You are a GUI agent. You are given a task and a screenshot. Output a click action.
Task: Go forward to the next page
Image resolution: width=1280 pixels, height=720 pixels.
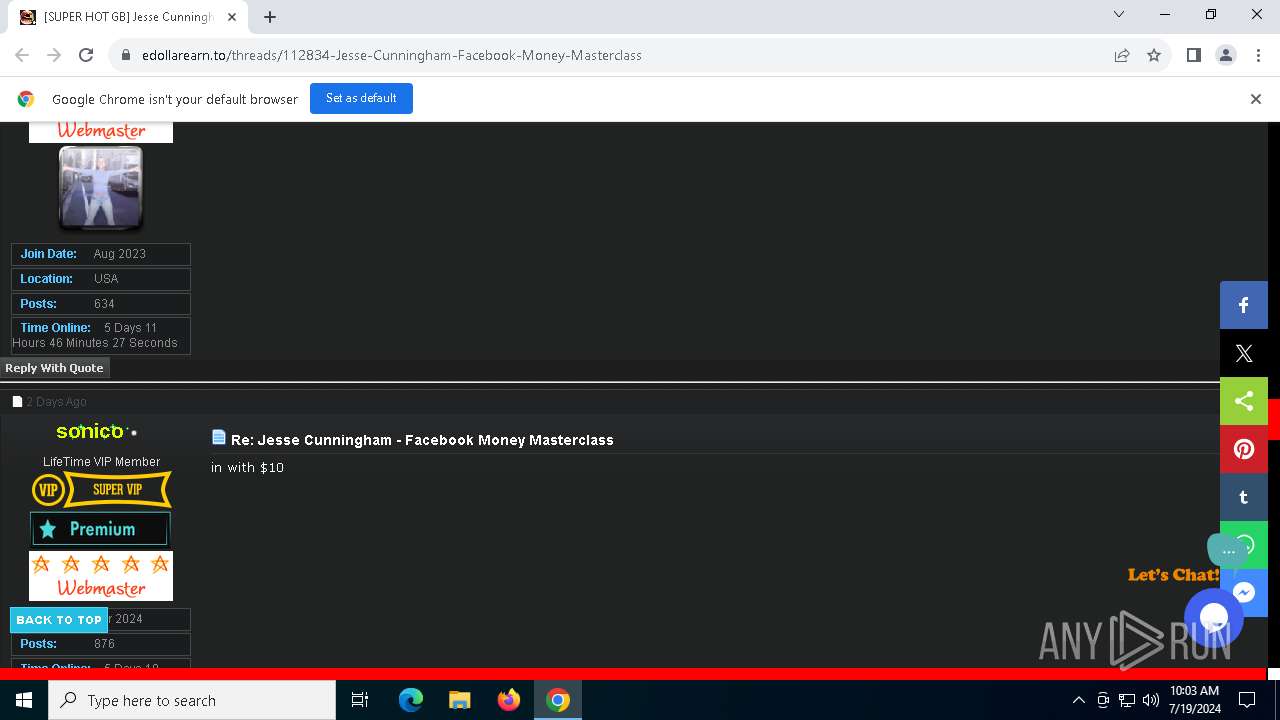[54, 55]
